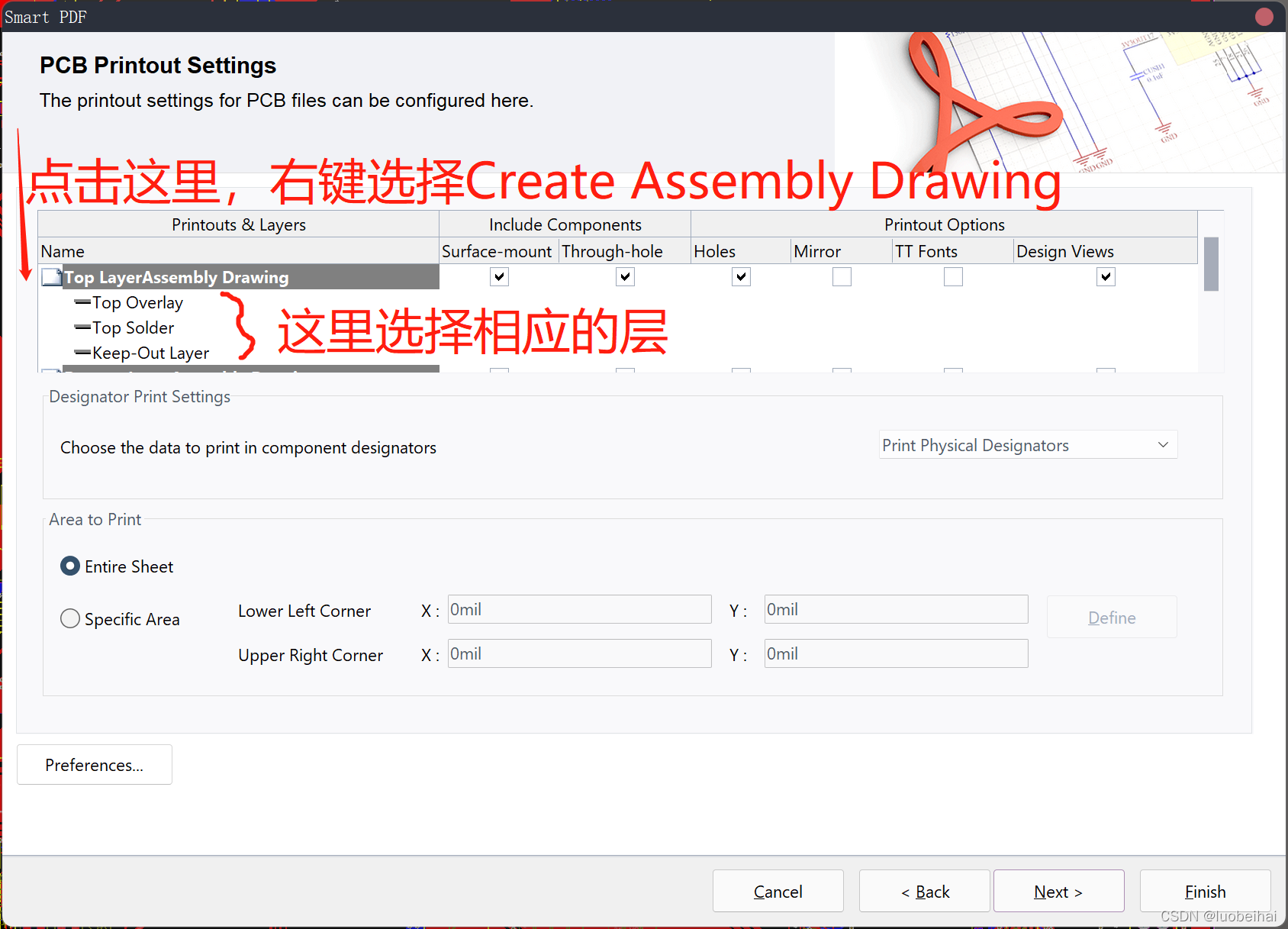The image size is (1288, 929).
Task: Select the Top Overlay layer
Action: click(137, 302)
